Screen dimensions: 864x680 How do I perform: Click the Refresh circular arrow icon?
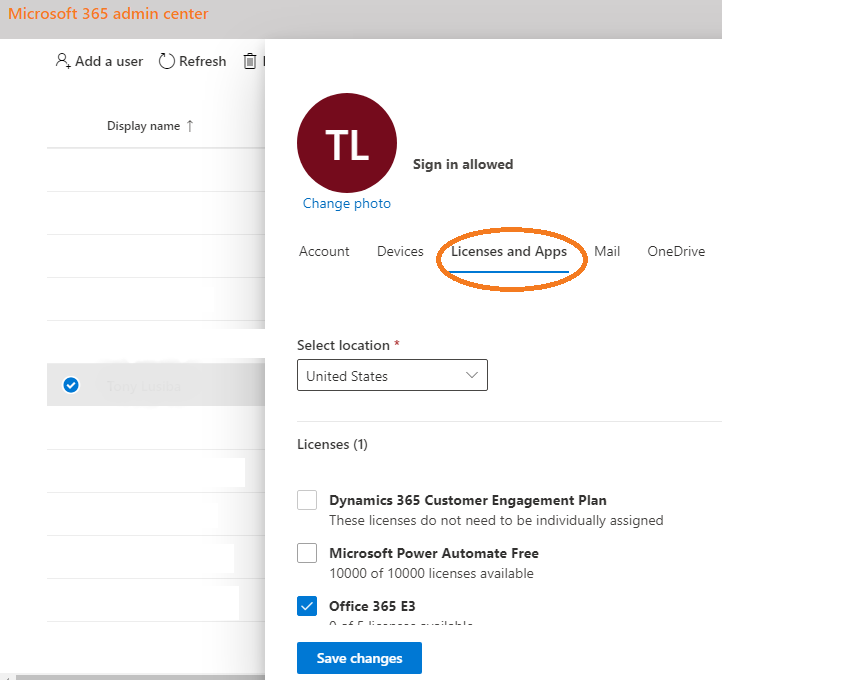166,61
